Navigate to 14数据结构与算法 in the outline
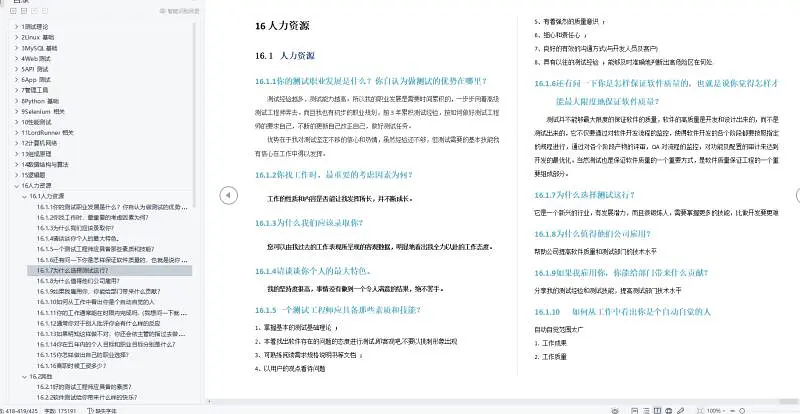 click(44, 164)
